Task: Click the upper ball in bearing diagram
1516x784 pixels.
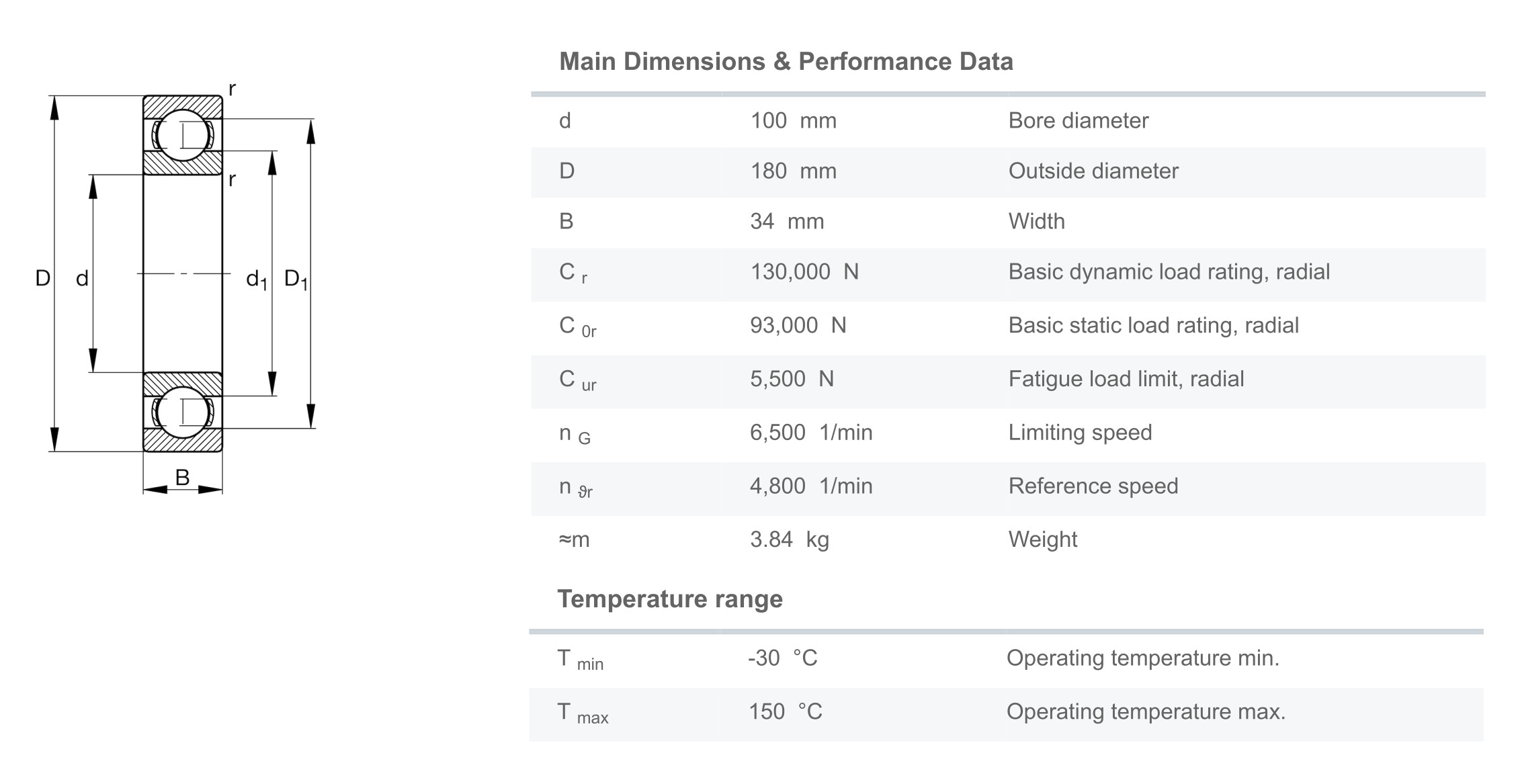Action: tap(183, 135)
